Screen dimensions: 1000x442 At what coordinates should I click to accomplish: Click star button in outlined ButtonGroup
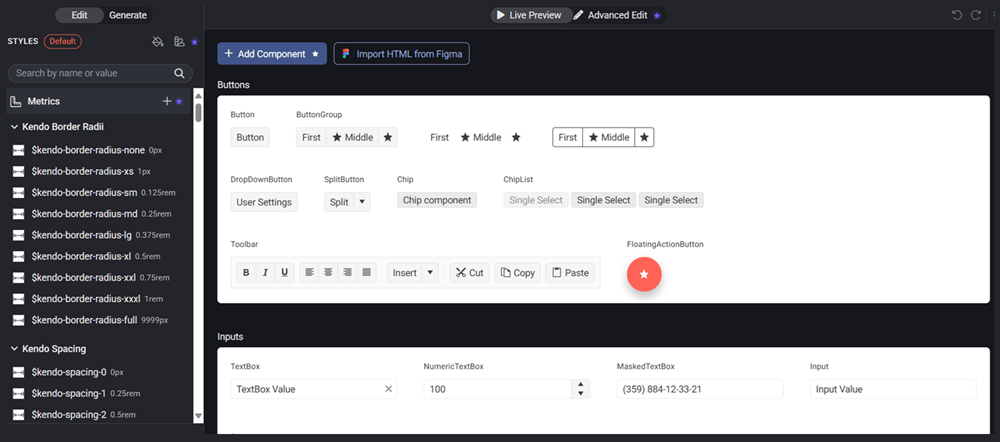coord(645,137)
